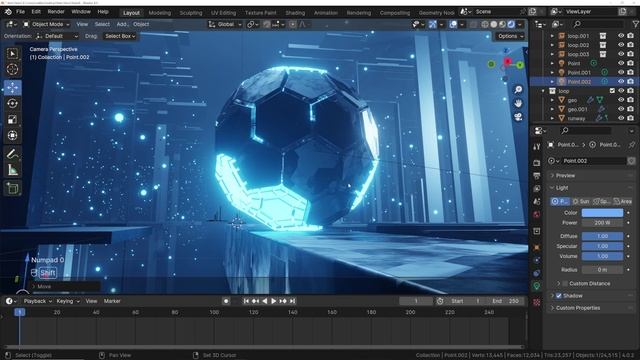Select the Add Cube tool

pos(12,188)
